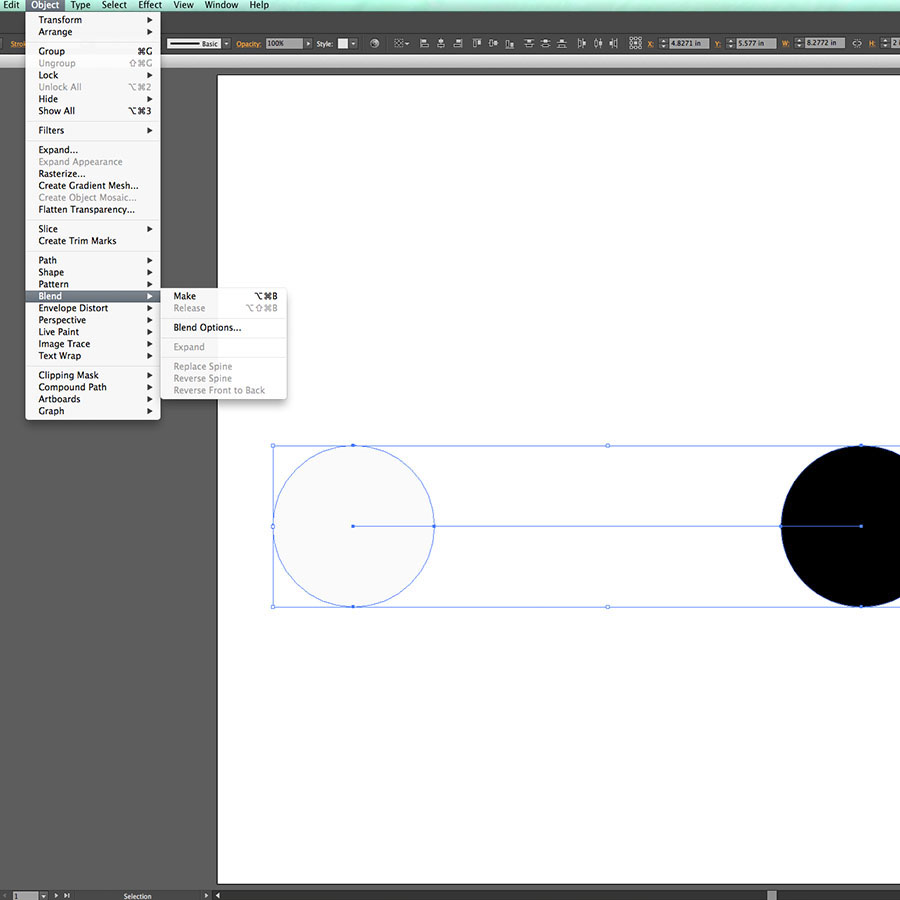Open the Select menu
Screen dimensions: 900x900
tap(114, 5)
